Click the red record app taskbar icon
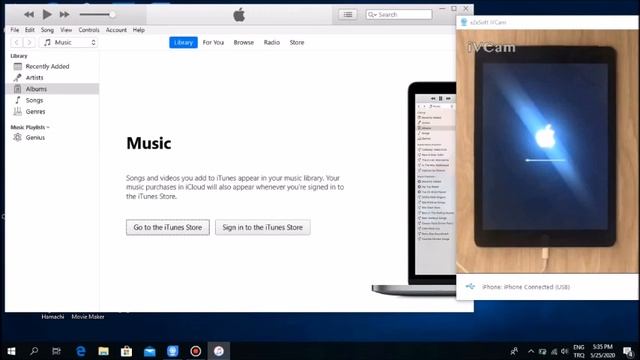Image resolution: width=640 pixels, height=360 pixels. coord(196,351)
